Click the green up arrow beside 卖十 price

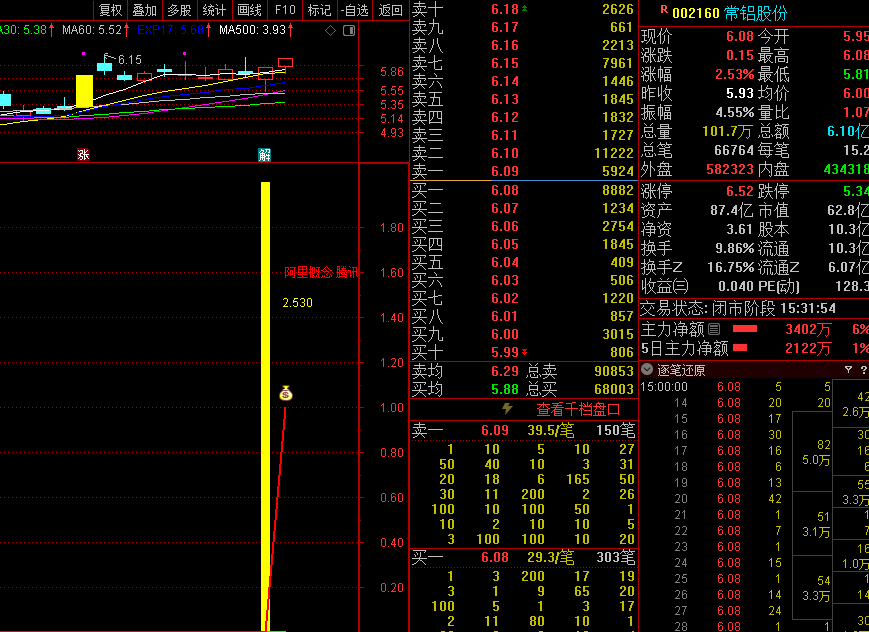[526, 9]
